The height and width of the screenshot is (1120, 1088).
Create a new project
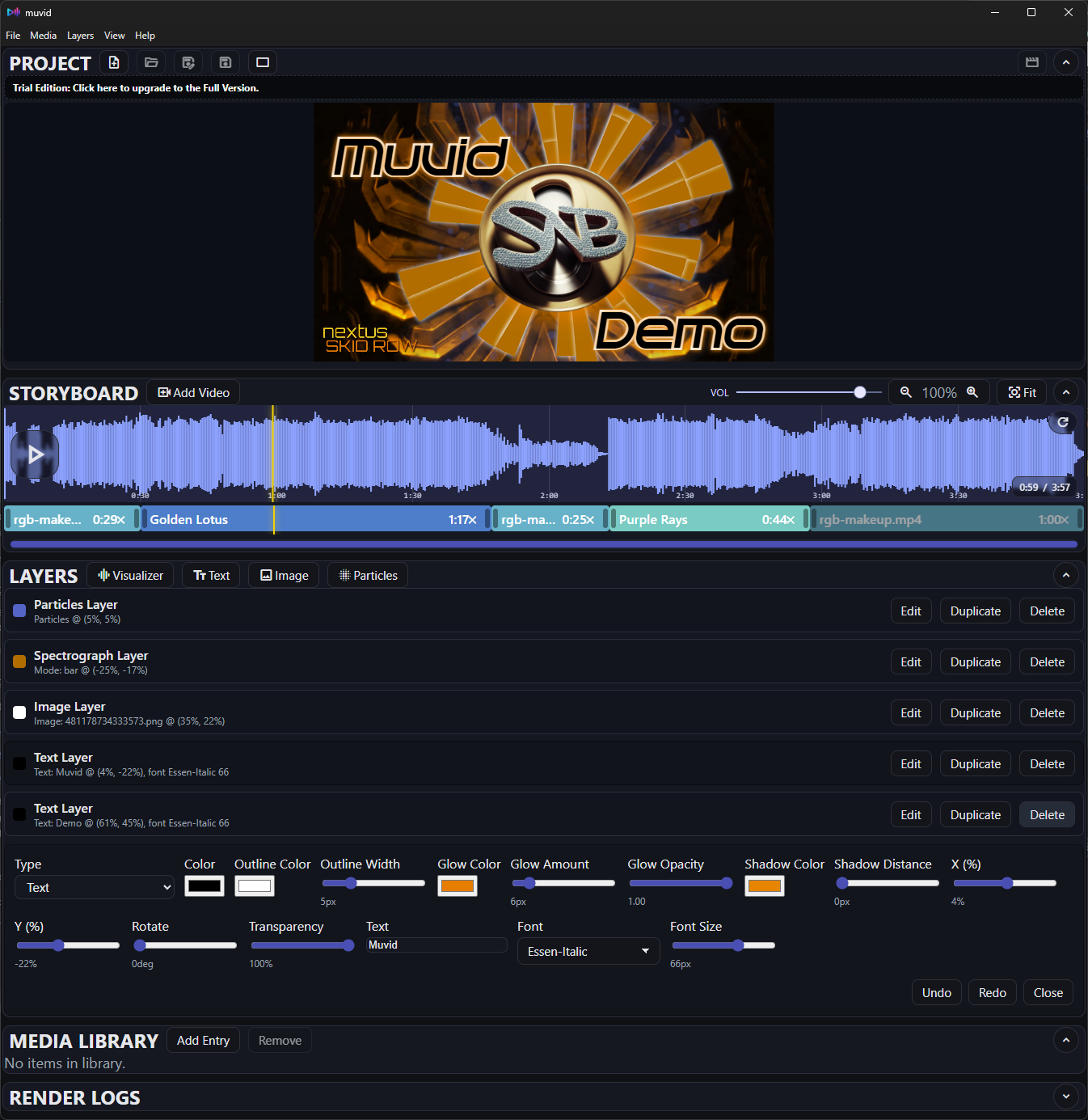(x=113, y=62)
